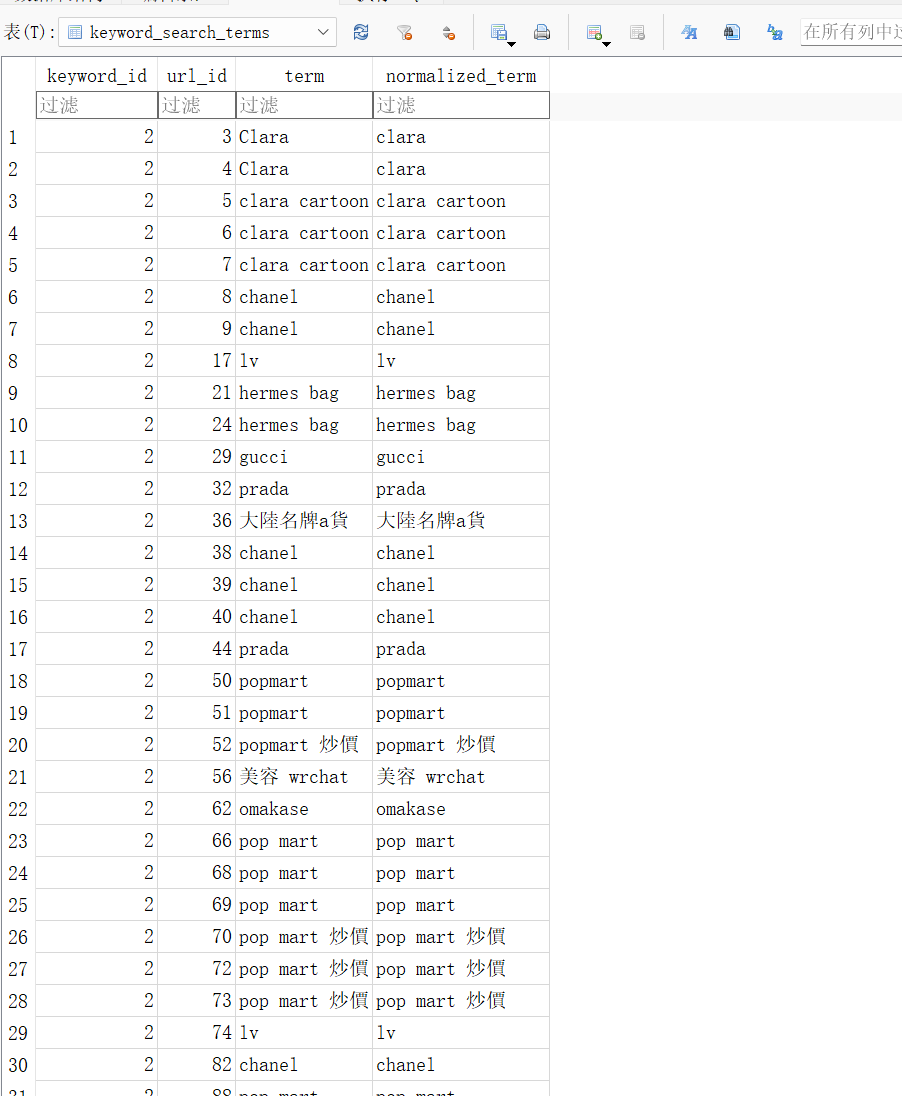The width and height of the screenshot is (902, 1096).
Task: Sort by the term column header
Action: (304, 76)
